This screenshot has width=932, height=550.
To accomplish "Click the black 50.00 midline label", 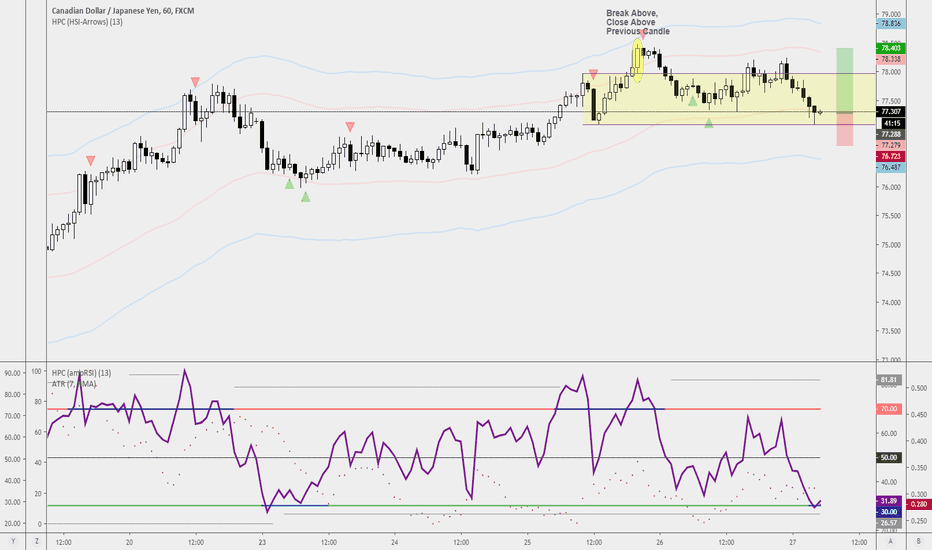I will pyautogui.click(x=889, y=458).
